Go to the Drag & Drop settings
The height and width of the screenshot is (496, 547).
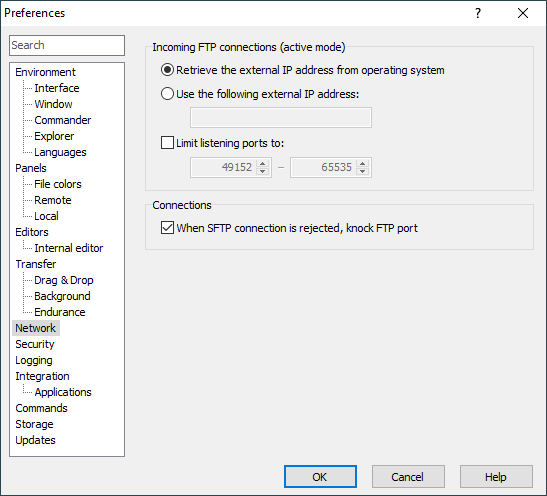64,280
